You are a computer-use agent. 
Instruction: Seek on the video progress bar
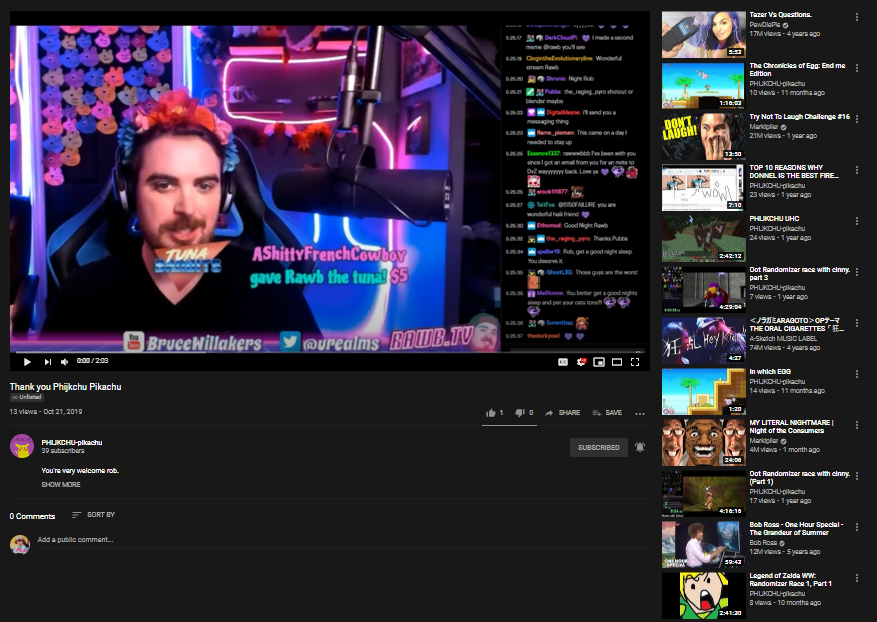point(330,352)
